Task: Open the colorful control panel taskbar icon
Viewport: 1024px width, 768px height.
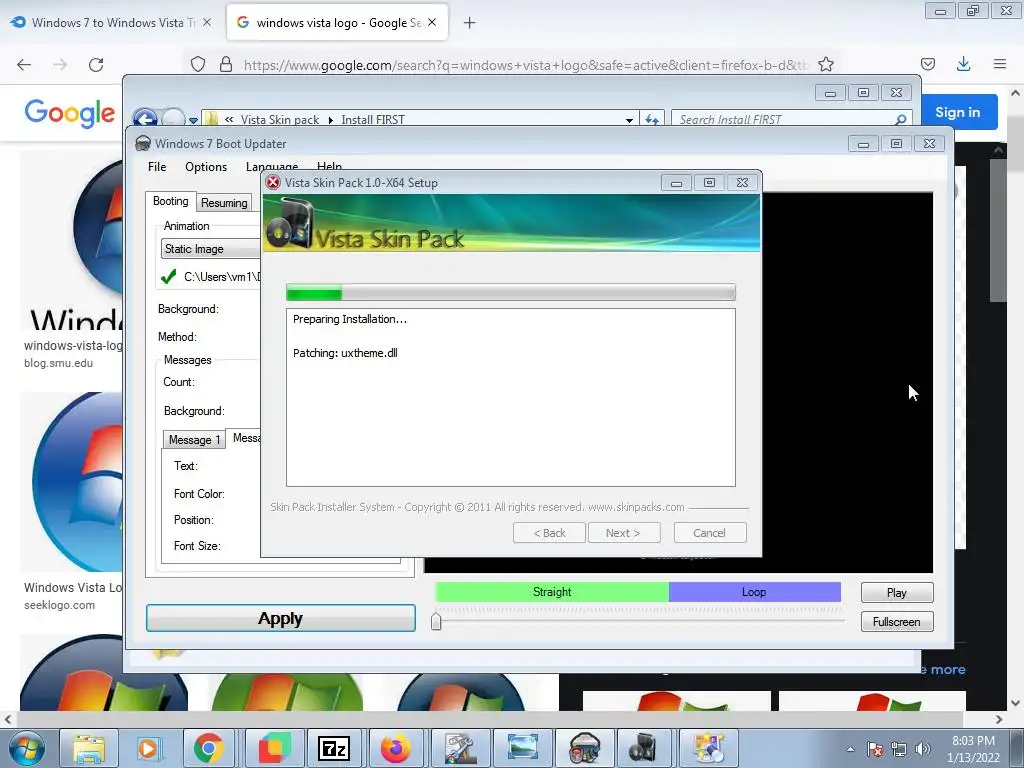Action: tap(709, 748)
